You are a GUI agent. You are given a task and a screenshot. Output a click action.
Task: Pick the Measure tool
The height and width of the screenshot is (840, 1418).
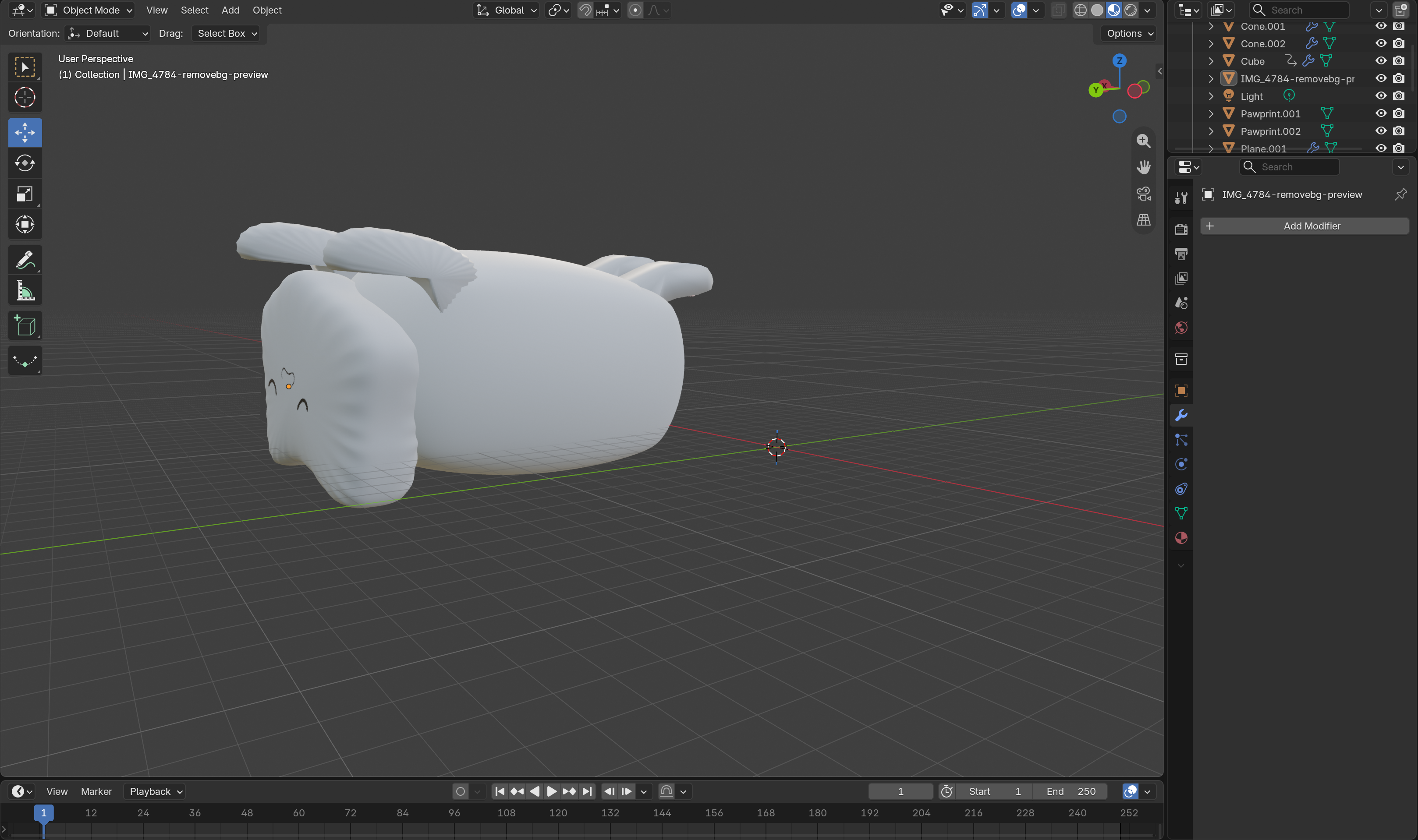point(25,291)
